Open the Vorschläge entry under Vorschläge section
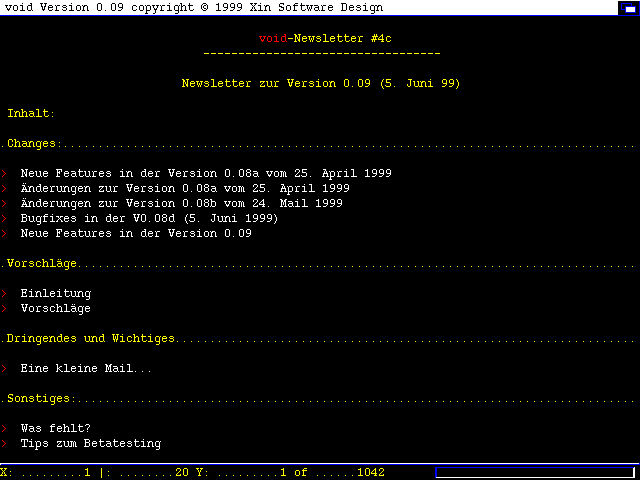Screen dimensions: 640x480 [x=55, y=308]
